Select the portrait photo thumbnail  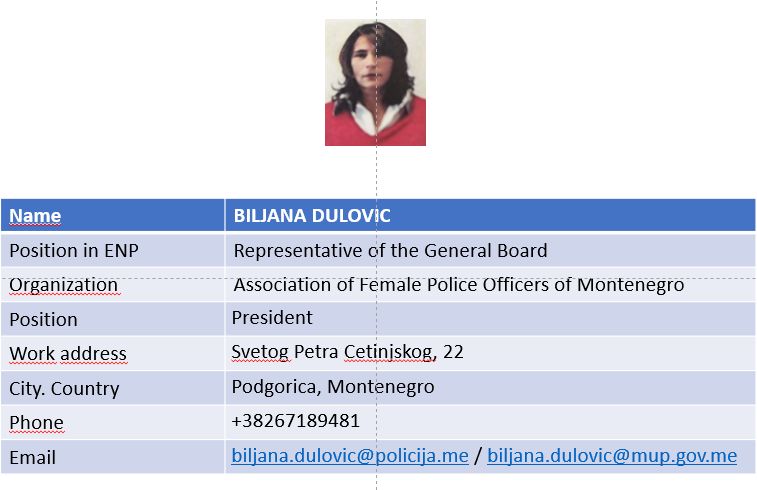tap(375, 83)
